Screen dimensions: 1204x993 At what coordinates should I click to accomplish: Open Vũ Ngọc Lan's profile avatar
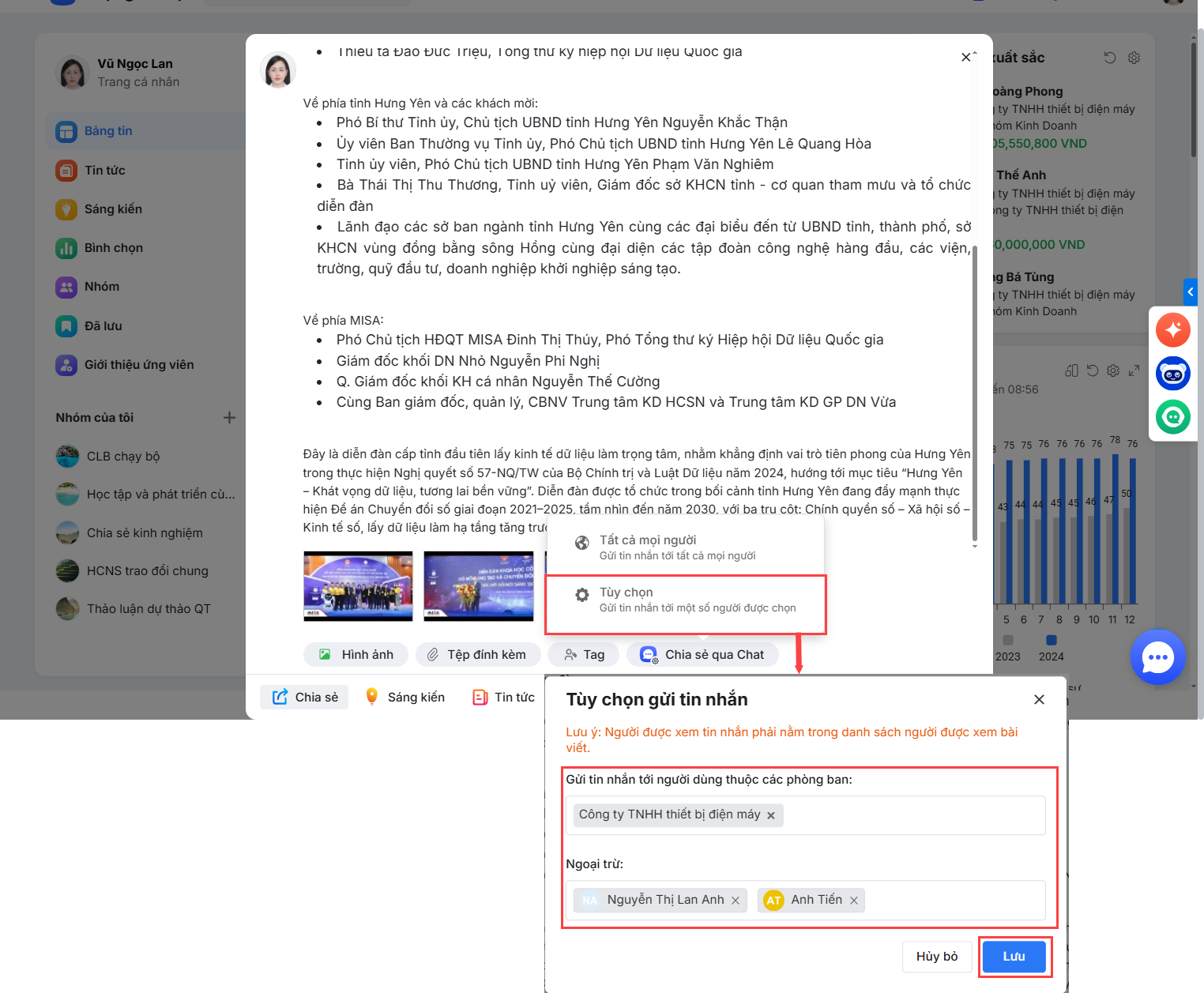pyautogui.click(x=72, y=73)
